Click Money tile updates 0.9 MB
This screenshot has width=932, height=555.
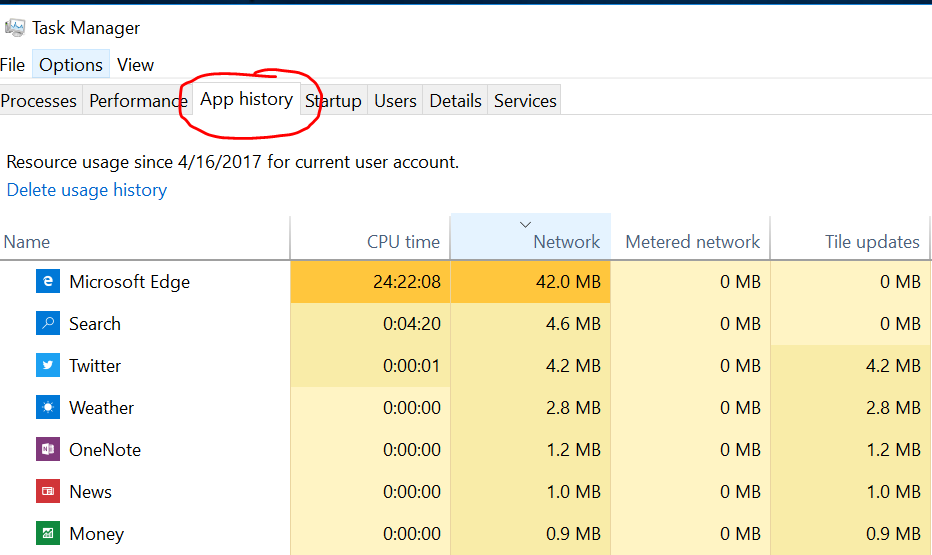893,534
